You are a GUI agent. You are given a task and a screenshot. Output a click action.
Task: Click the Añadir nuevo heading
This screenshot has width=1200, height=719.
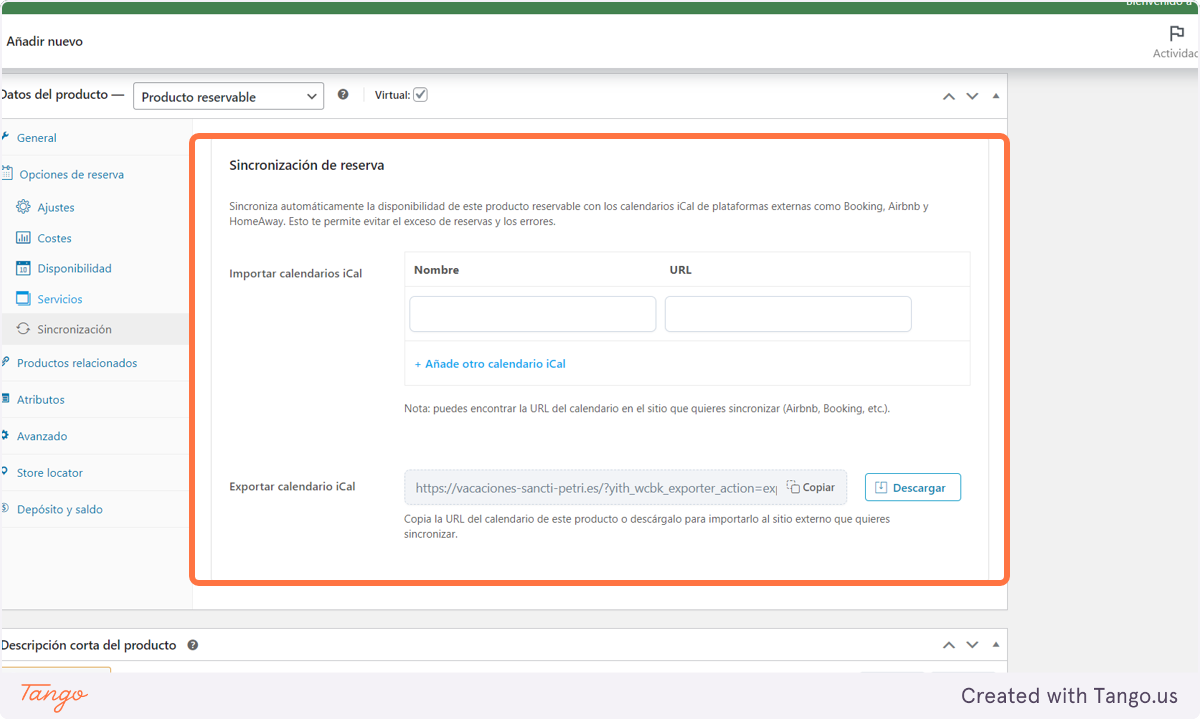(44, 42)
